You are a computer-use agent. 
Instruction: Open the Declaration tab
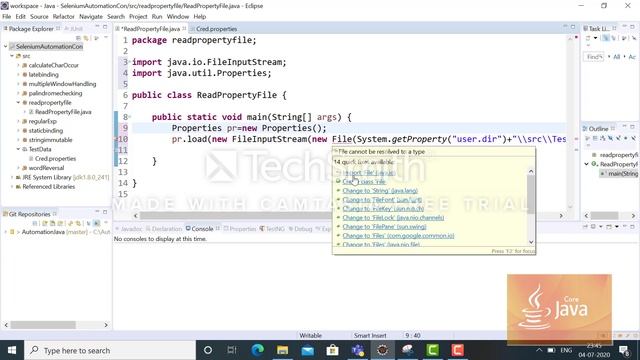[x=164, y=229]
